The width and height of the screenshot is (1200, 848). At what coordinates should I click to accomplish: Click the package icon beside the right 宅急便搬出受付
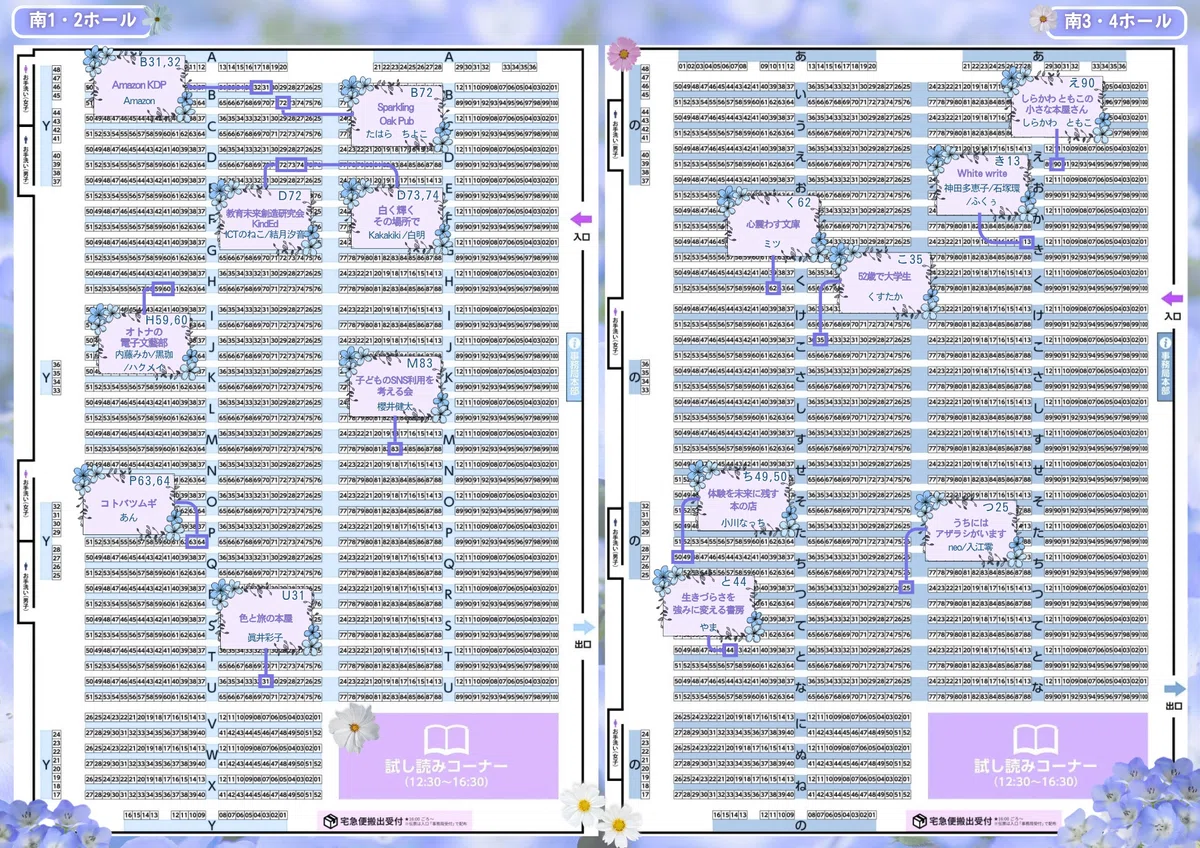pos(921,820)
